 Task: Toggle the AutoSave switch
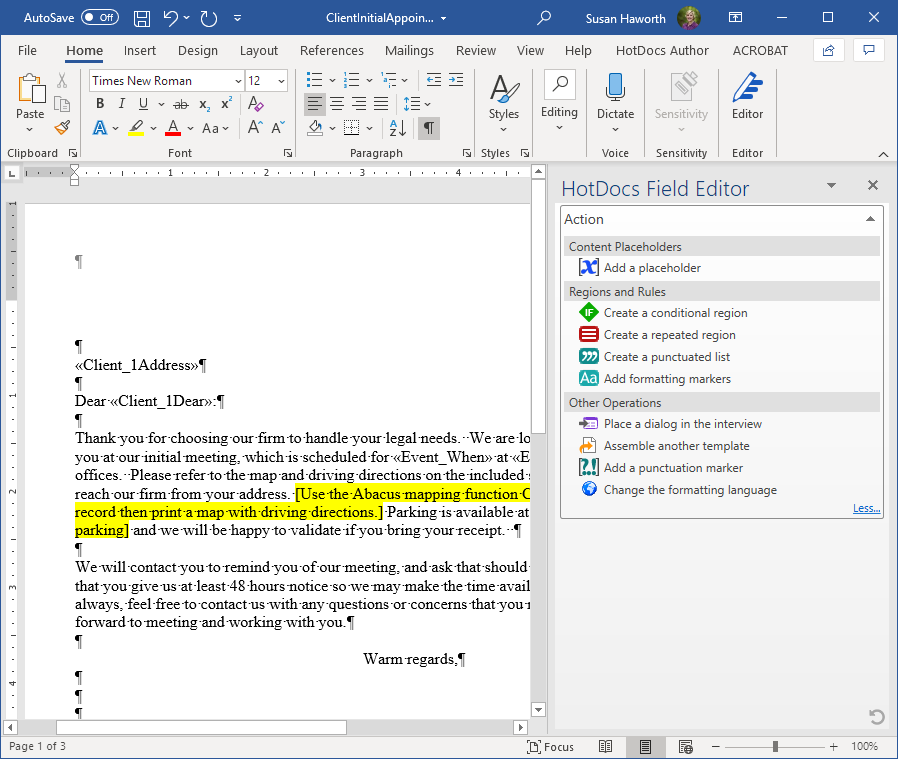(x=100, y=17)
